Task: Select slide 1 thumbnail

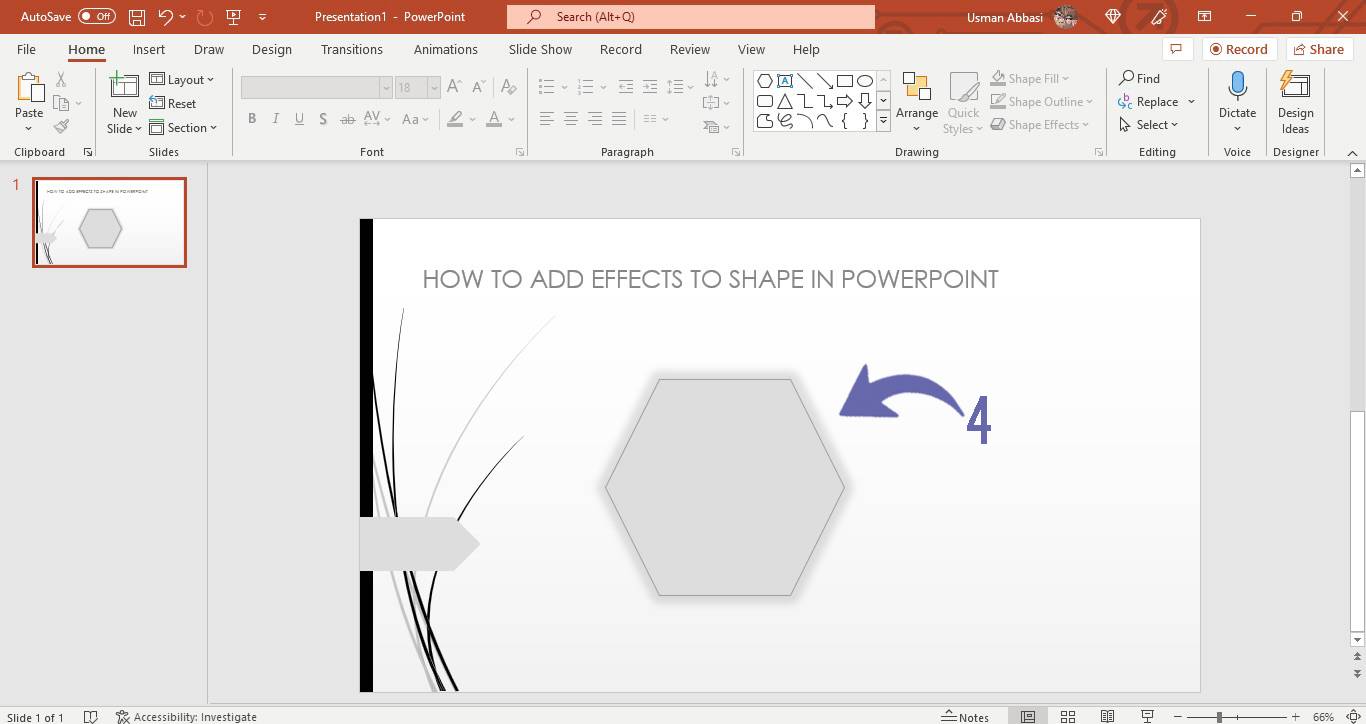Action: coord(109,222)
